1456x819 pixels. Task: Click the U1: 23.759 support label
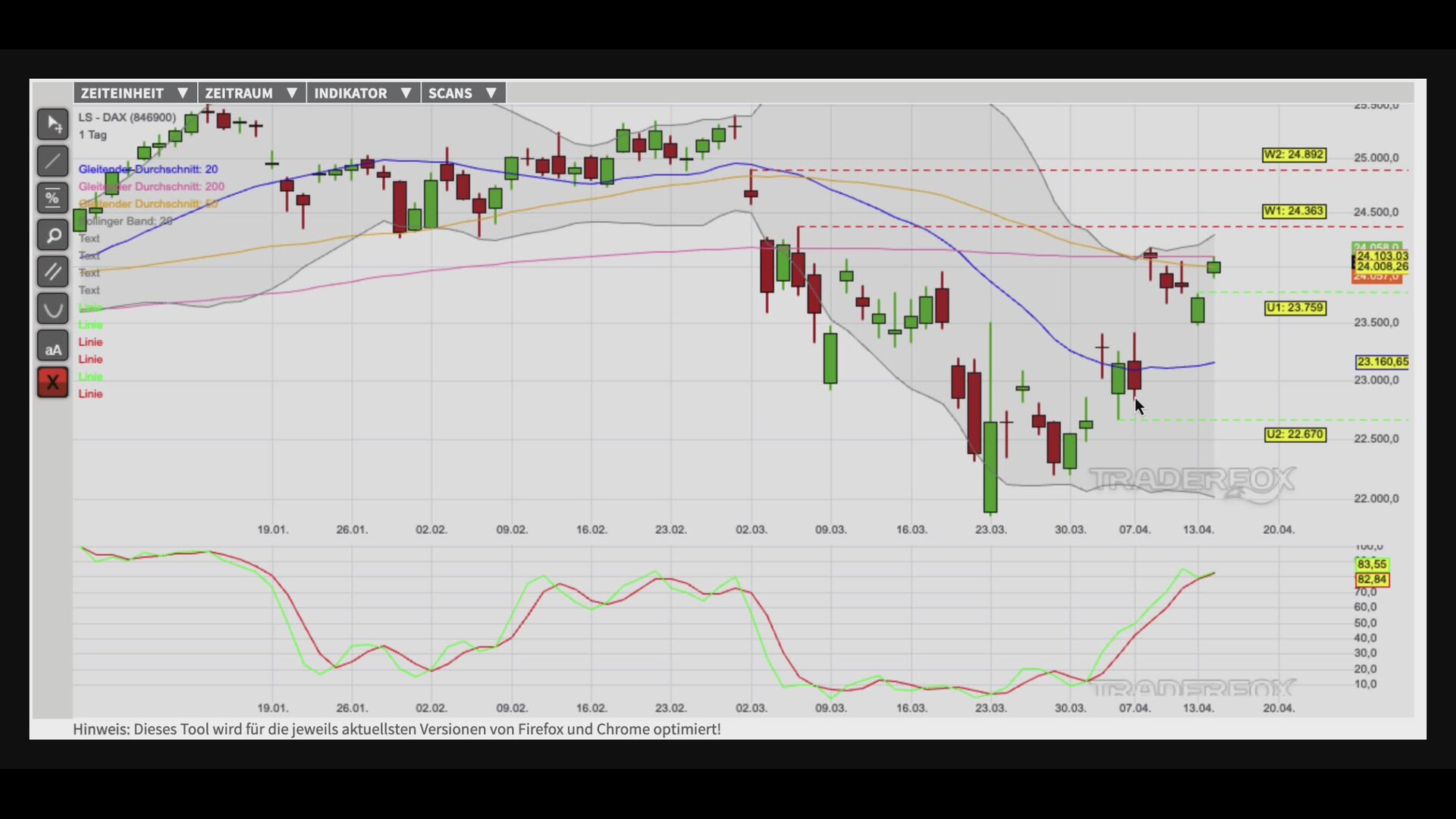tap(1294, 308)
